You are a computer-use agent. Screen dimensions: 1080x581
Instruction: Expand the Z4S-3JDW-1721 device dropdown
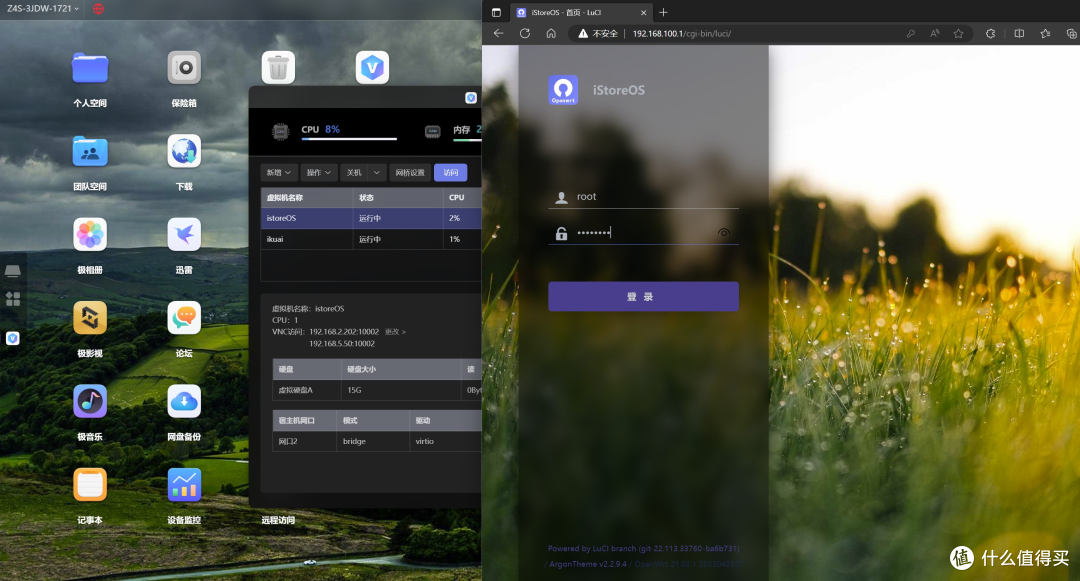pyautogui.click(x=43, y=9)
